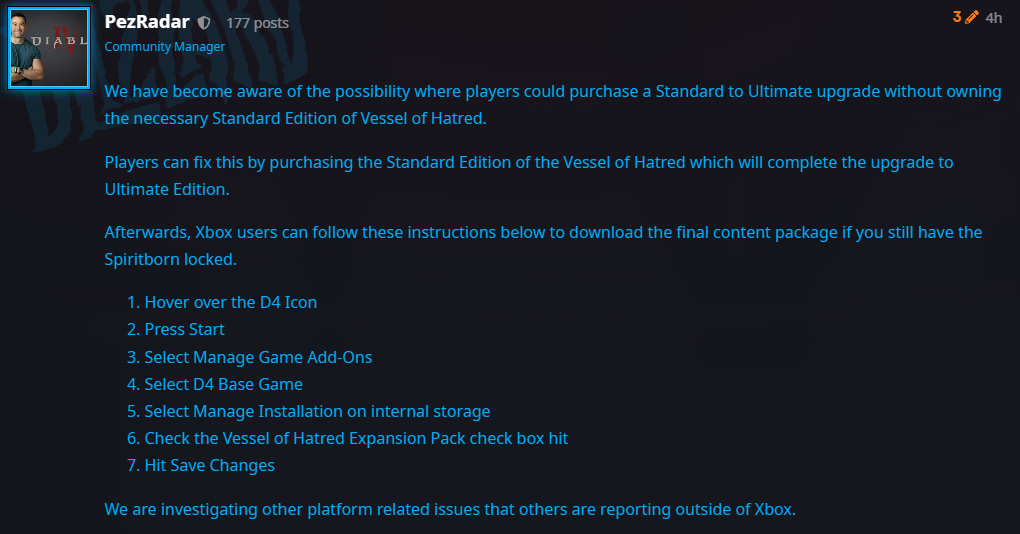The image size is (1020, 534).
Task: Open the PezRadar username profile link
Action: (x=147, y=22)
